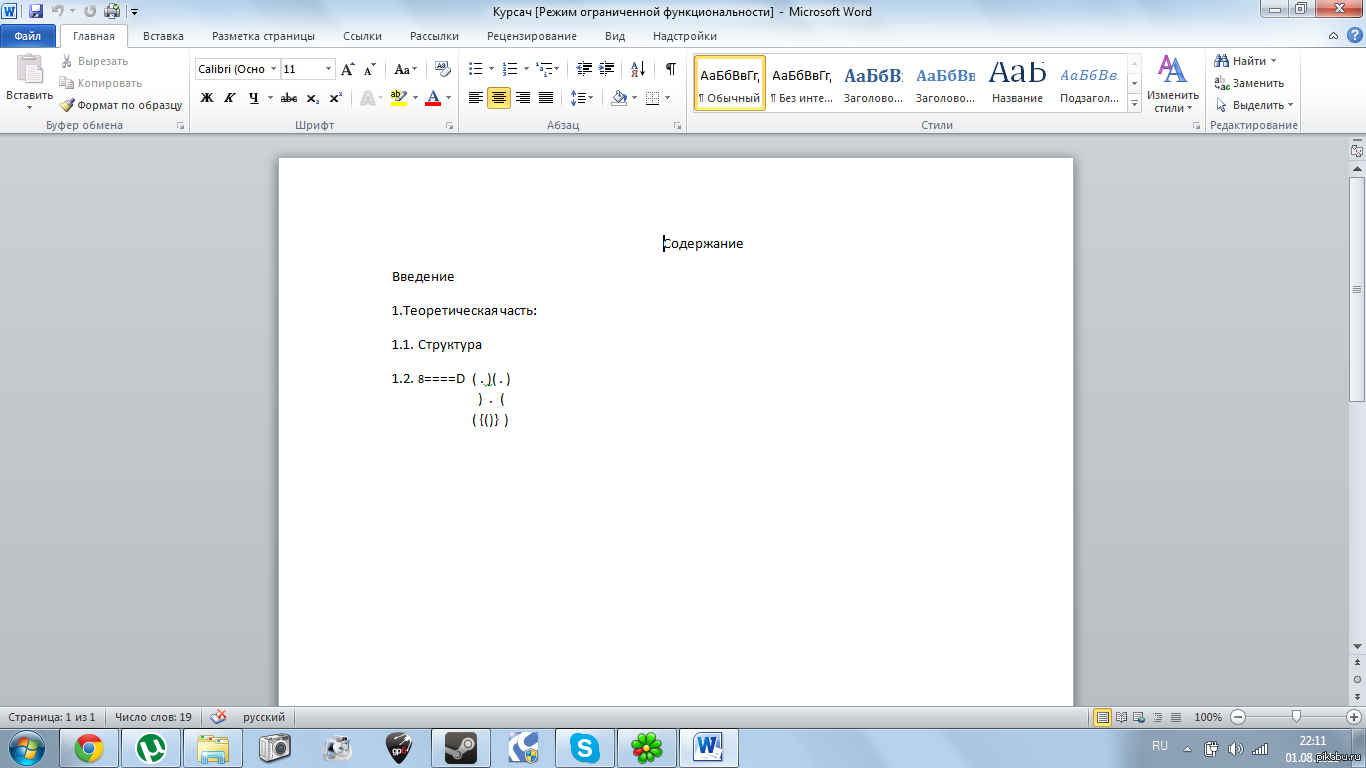Screen dimensions: 1366x768
Task: Expand the line spacing dropdown
Action: (590, 98)
